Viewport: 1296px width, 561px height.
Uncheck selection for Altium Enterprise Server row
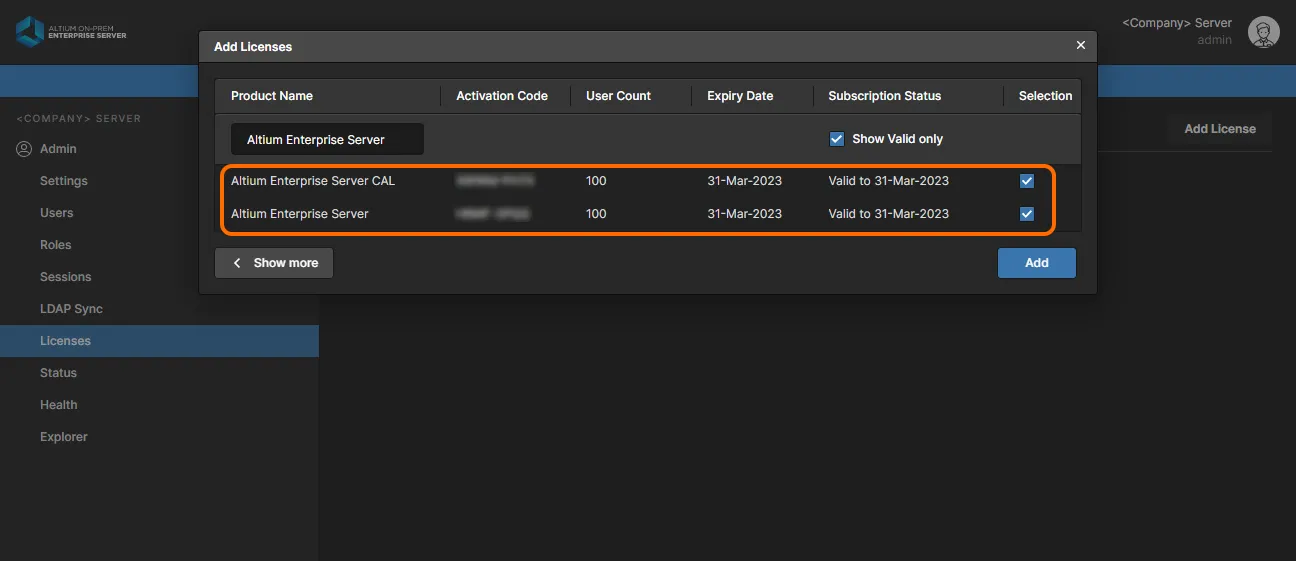coord(1027,214)
